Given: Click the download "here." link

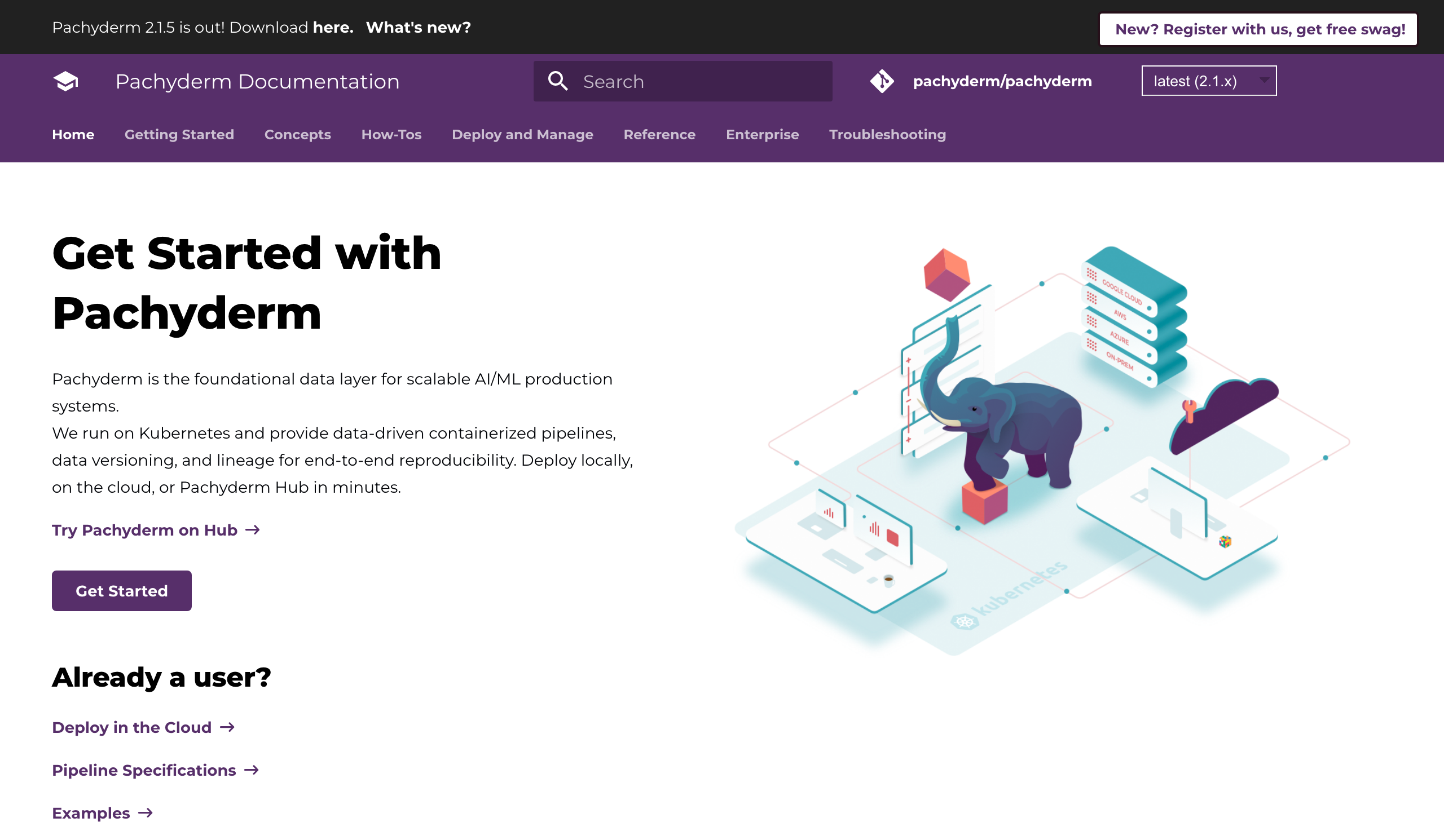Looking at the screenshot, I should [333, 27].
